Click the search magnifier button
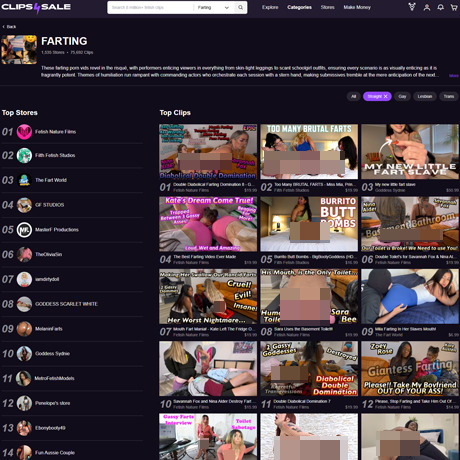 pos(240,7)
